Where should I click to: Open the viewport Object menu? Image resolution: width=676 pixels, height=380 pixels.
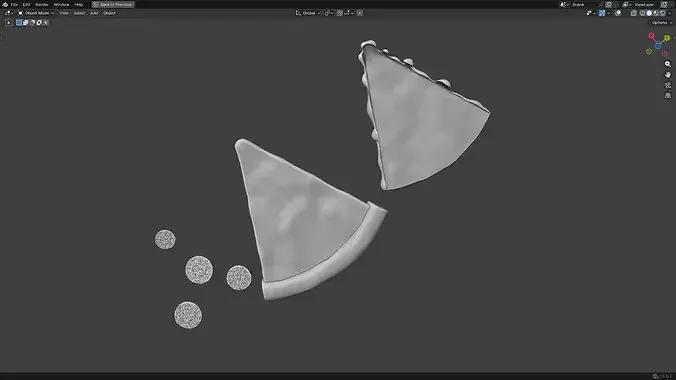(x=109, y=13)
